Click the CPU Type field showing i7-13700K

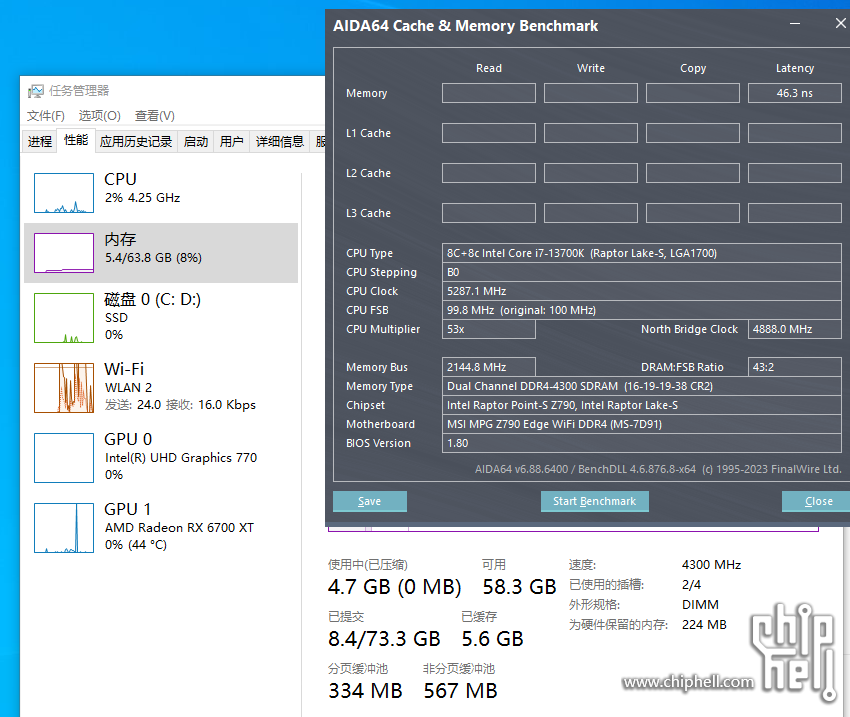coord(642,253)
